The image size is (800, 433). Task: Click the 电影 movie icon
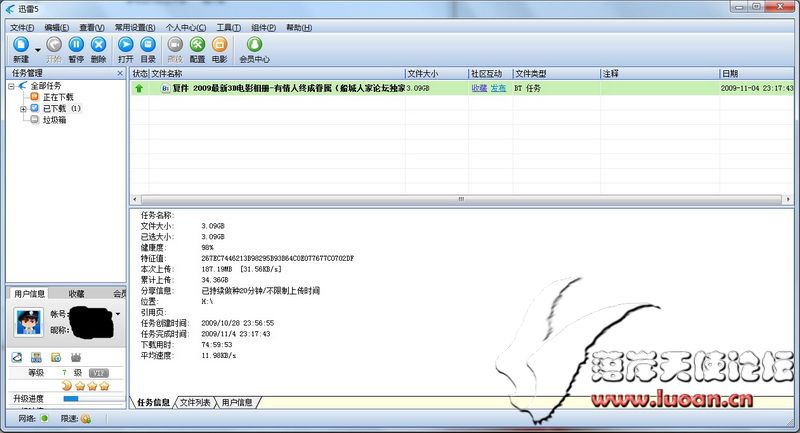(219, 45)
